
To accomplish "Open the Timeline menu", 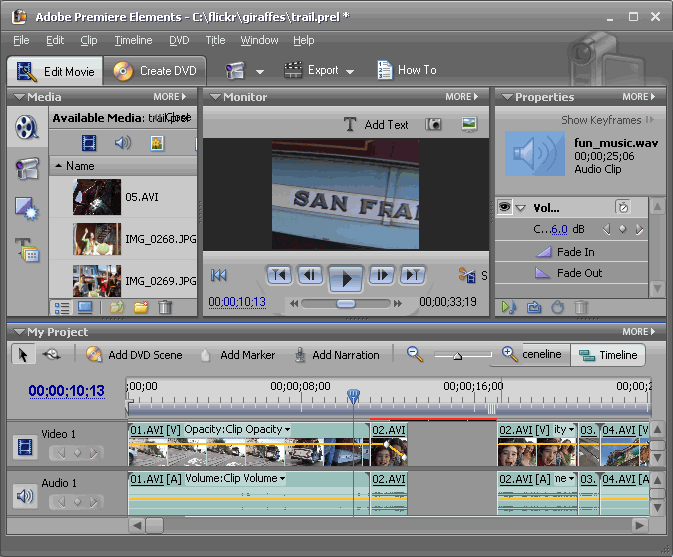I will pyautogui.click(x=133, y=40).
